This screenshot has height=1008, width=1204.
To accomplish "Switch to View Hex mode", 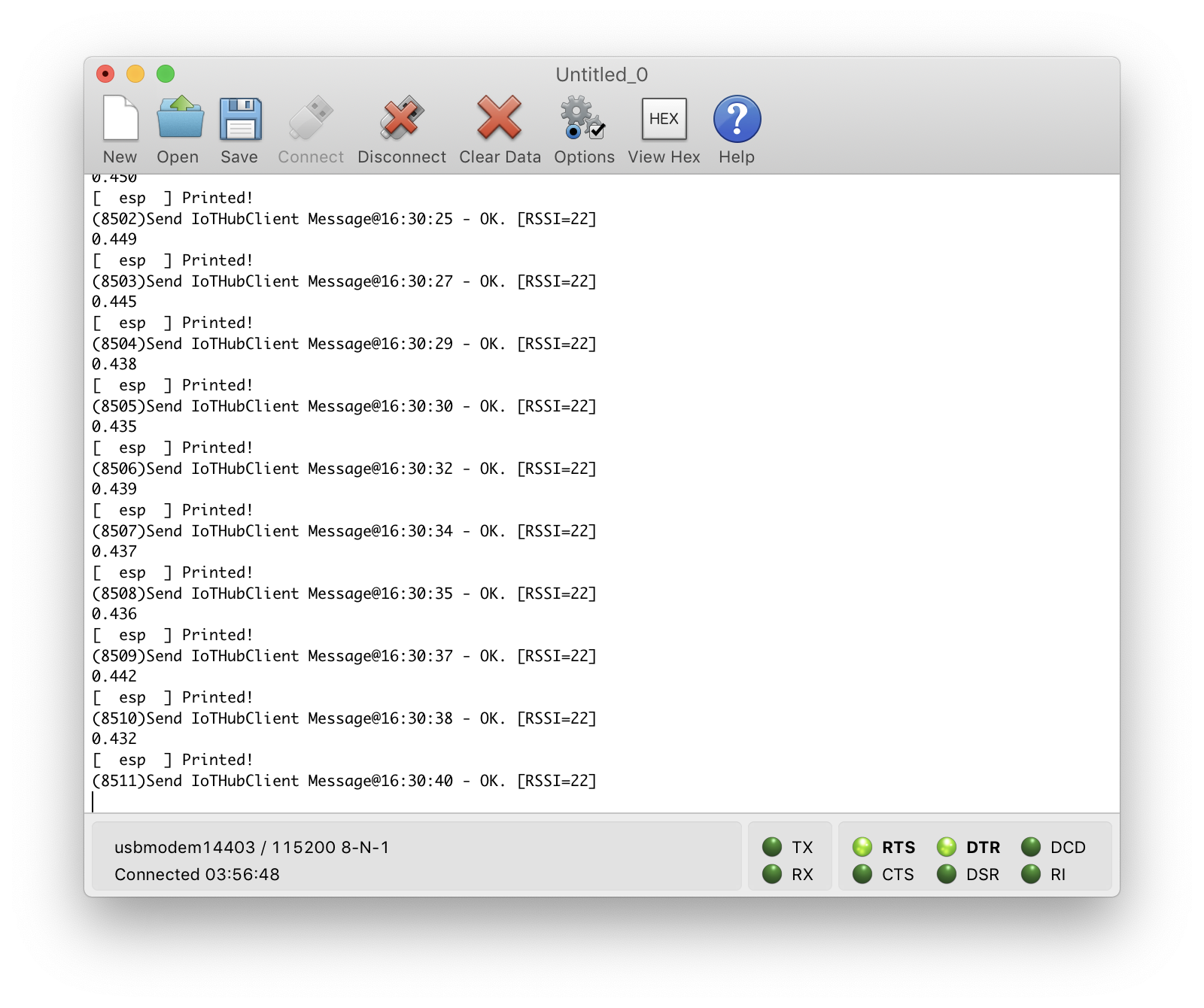I will coord(664,118).
